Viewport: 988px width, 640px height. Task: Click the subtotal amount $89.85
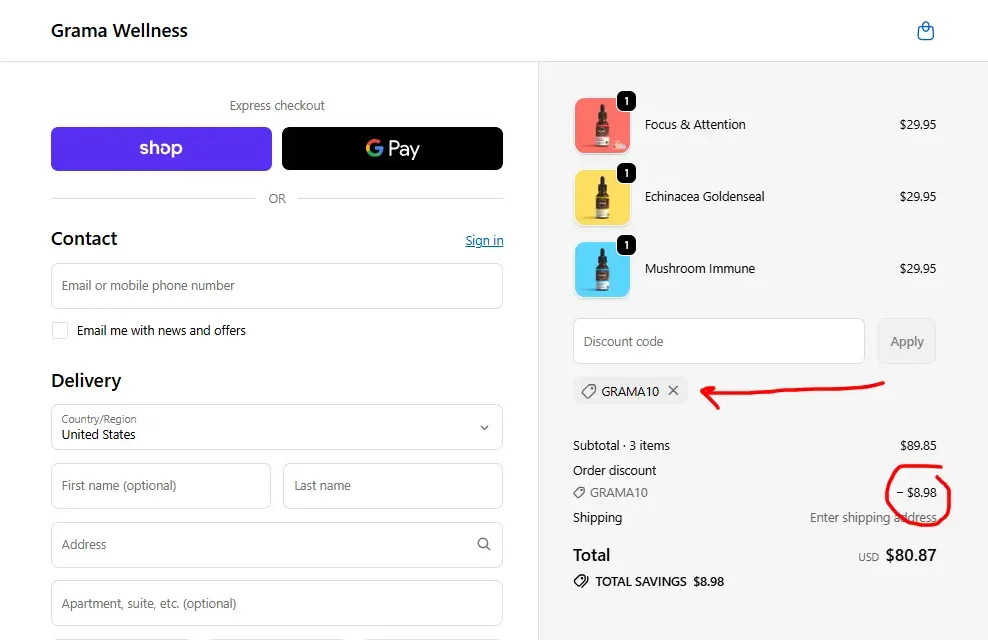click(918, 445)
